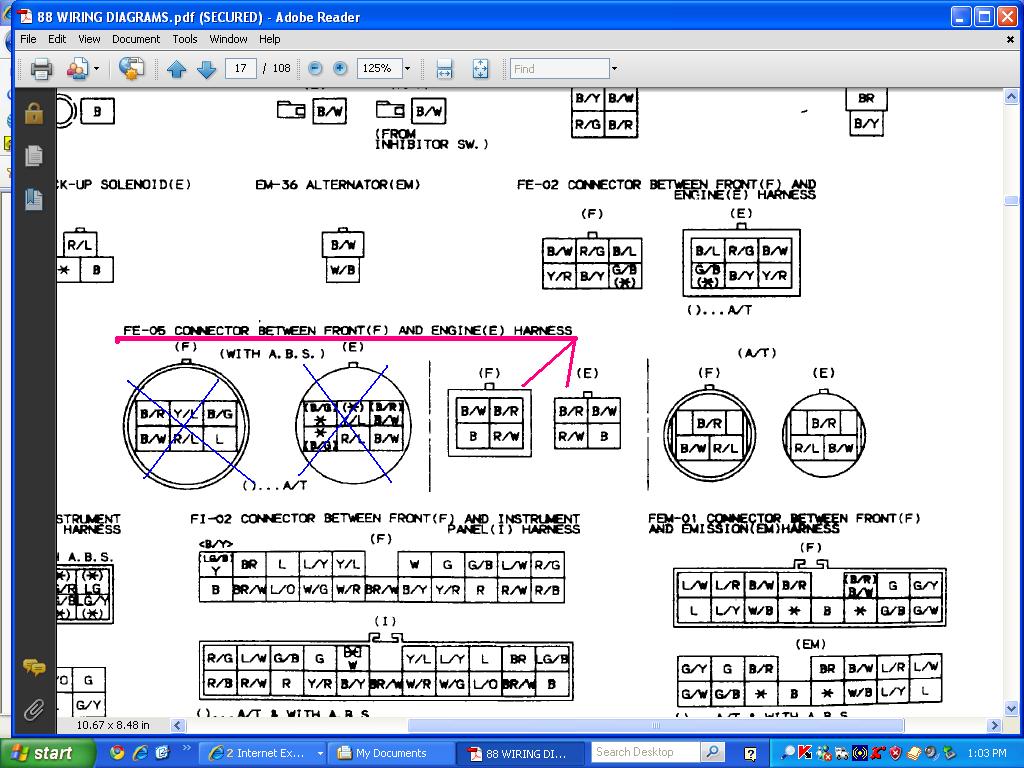Image resolution: width=1024 pixels, height=768 pixels.
Task: Click the security lock icon
Action: click(34, 112)
